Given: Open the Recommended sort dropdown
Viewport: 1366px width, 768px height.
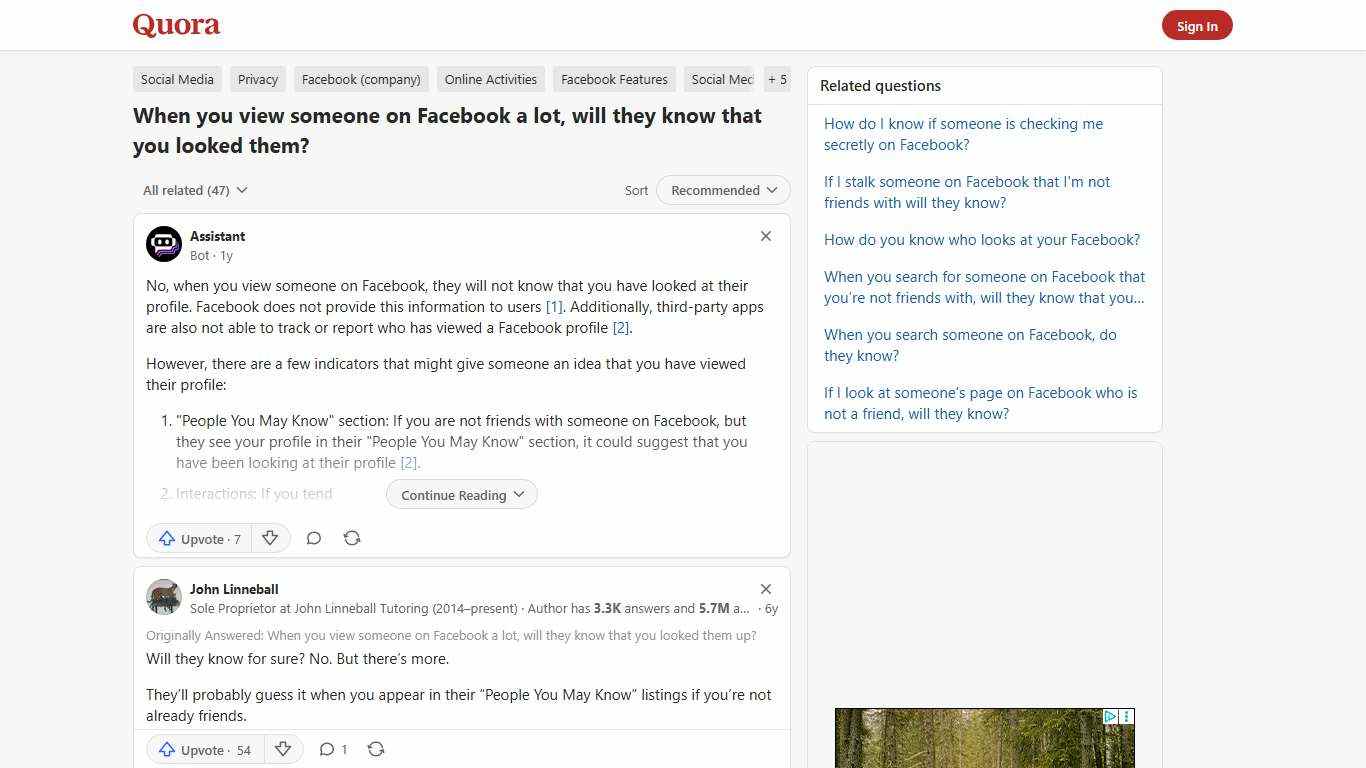Looking at the screenshot, I should 722,190.
